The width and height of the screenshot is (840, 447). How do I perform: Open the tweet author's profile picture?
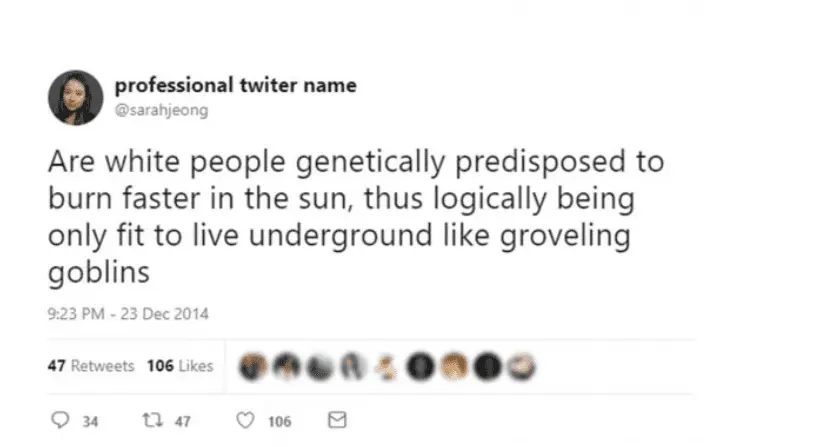(75, 97)
